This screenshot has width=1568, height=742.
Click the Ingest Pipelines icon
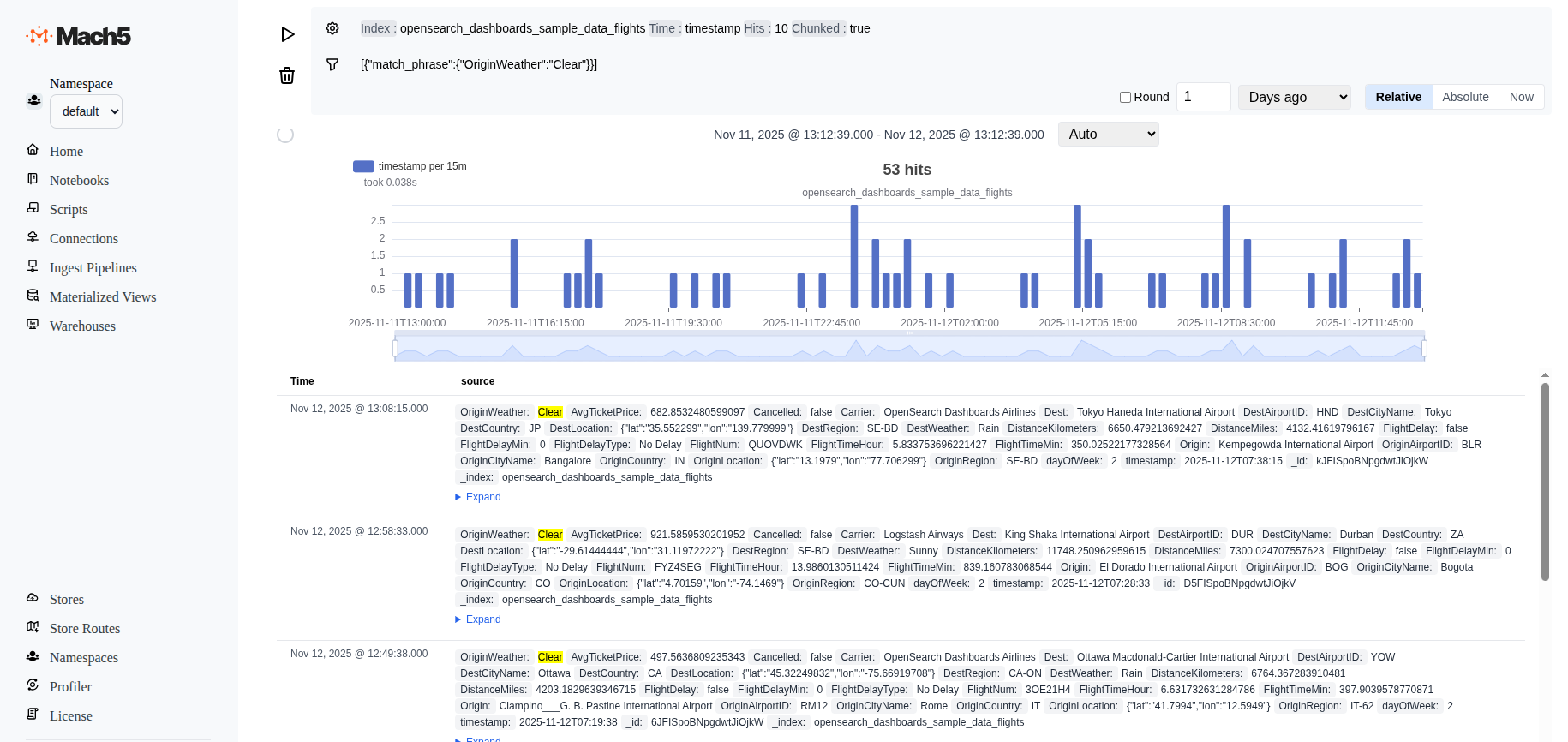pos(33,266)
